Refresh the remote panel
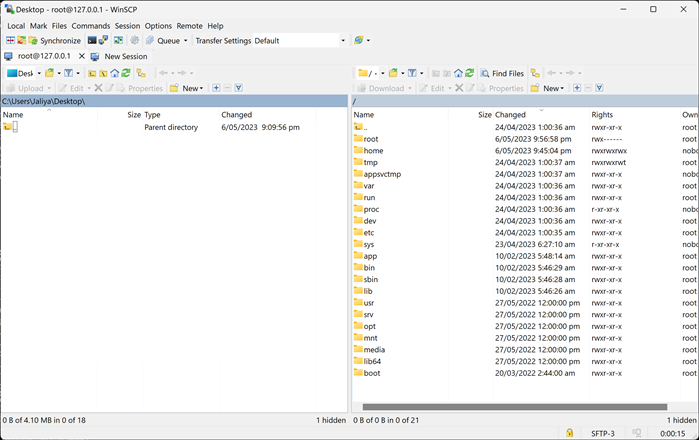Screen dimensions: 699x440 tap(469, 73)
